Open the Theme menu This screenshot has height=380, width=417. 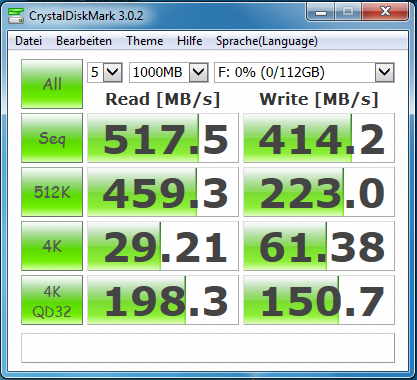point(145,41)
